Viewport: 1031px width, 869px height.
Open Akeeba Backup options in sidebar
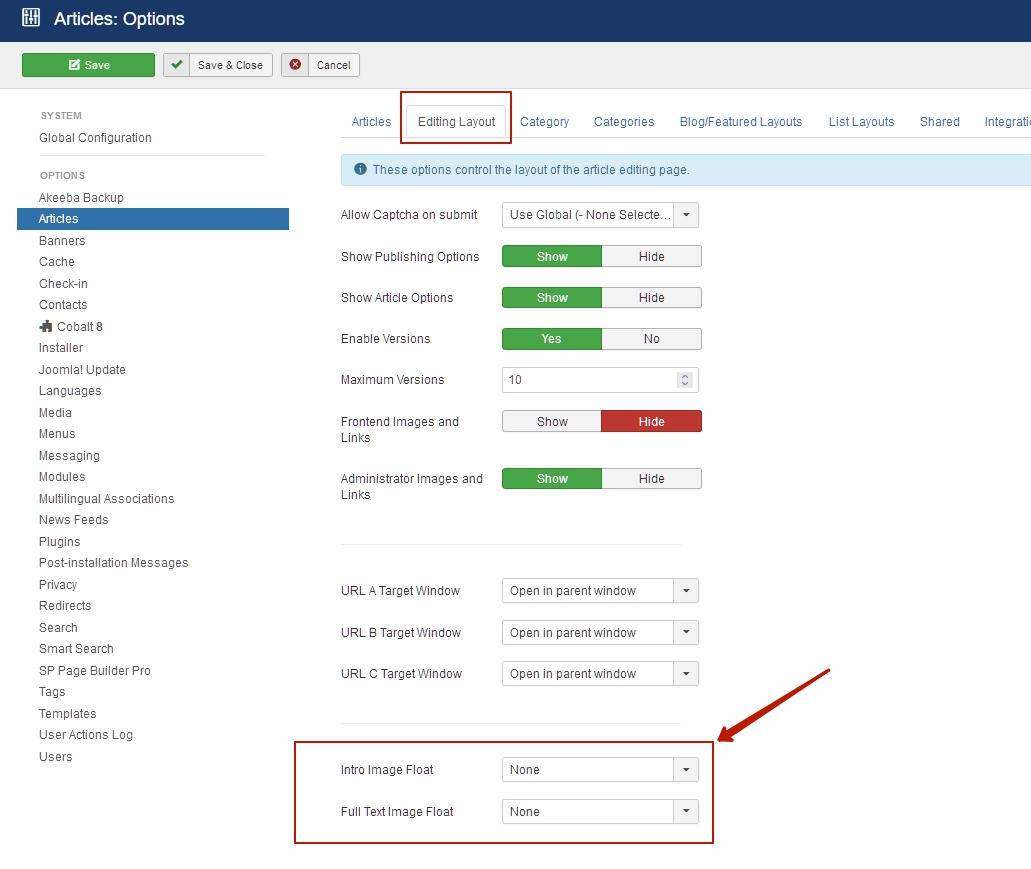pyautogui.click(x=81, y=198)
